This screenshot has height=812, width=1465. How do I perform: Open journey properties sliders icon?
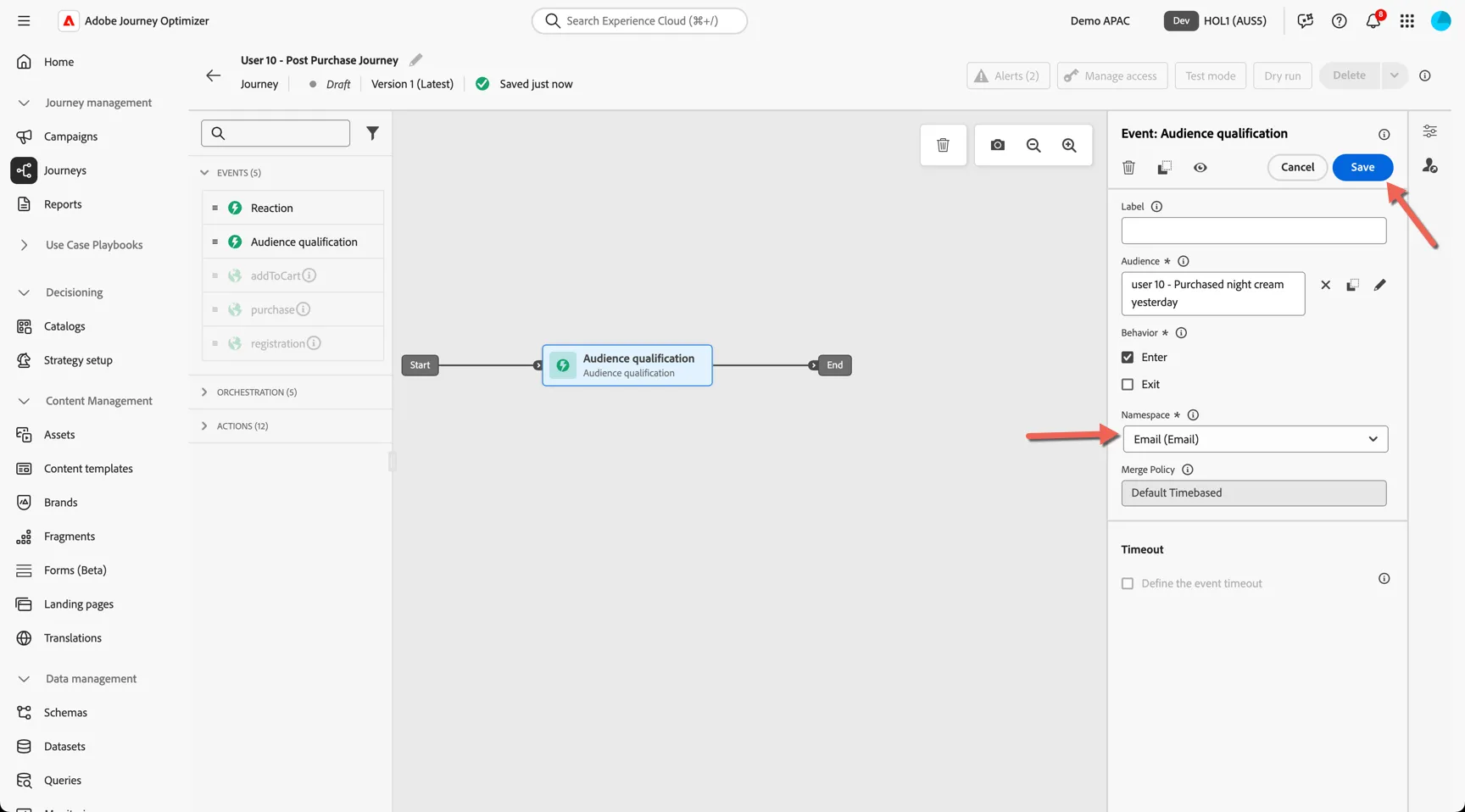coord(1429,131)
